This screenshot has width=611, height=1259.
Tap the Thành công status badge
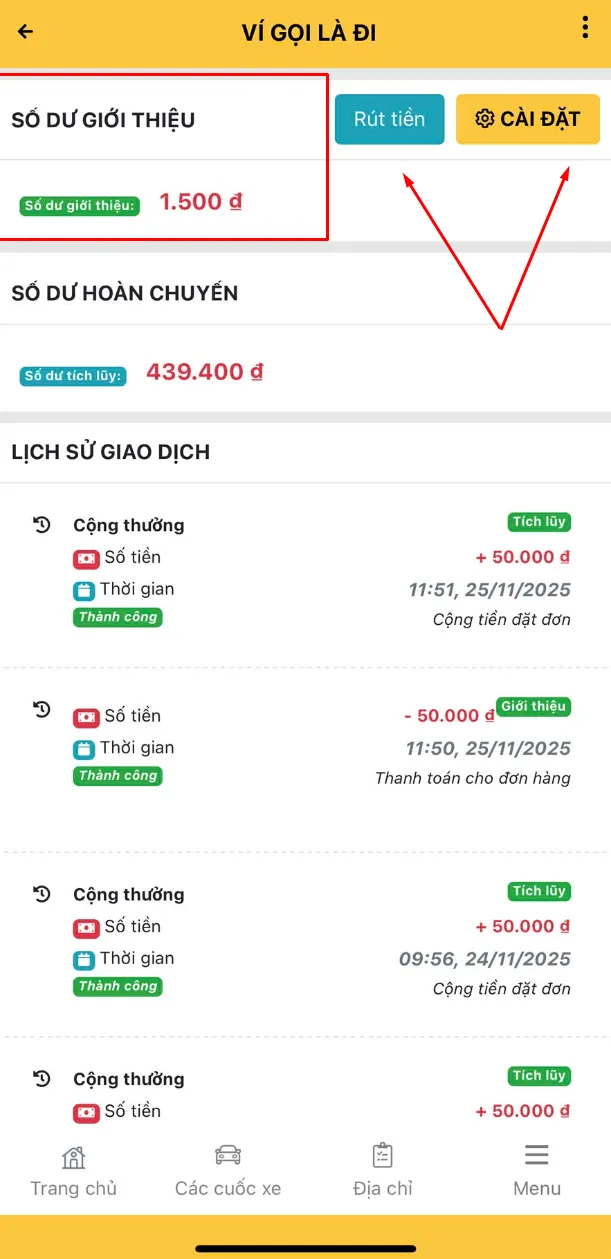click(117, 617)
